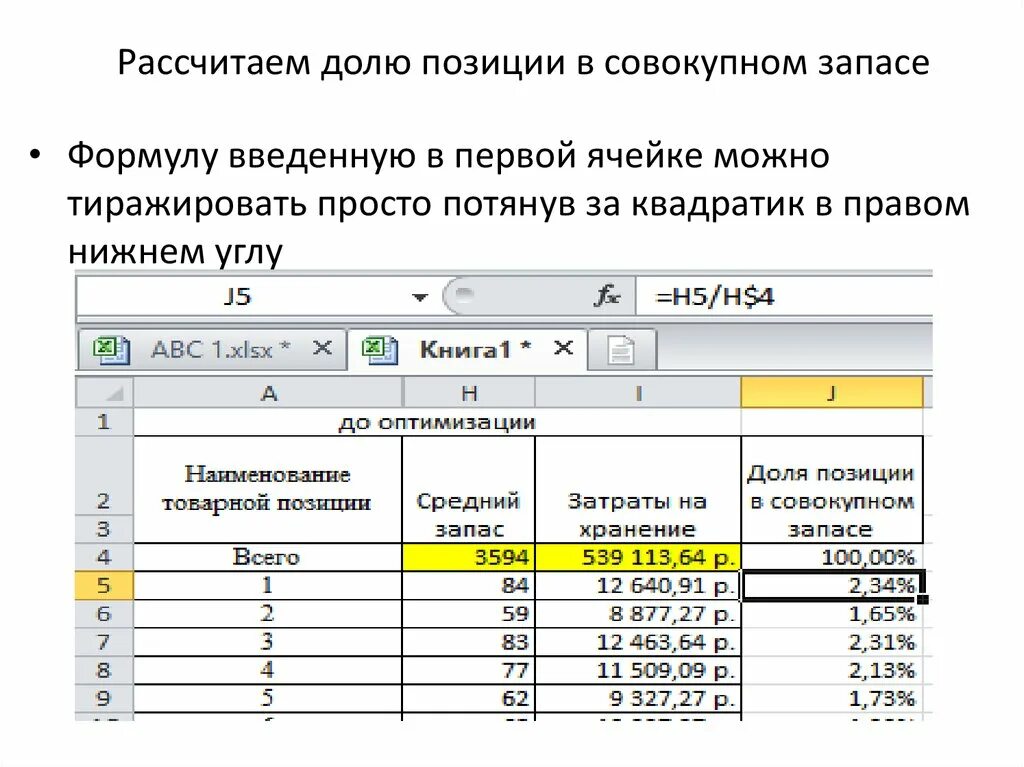
Task: Select row 1 header
Action: [x=104, y=422]
